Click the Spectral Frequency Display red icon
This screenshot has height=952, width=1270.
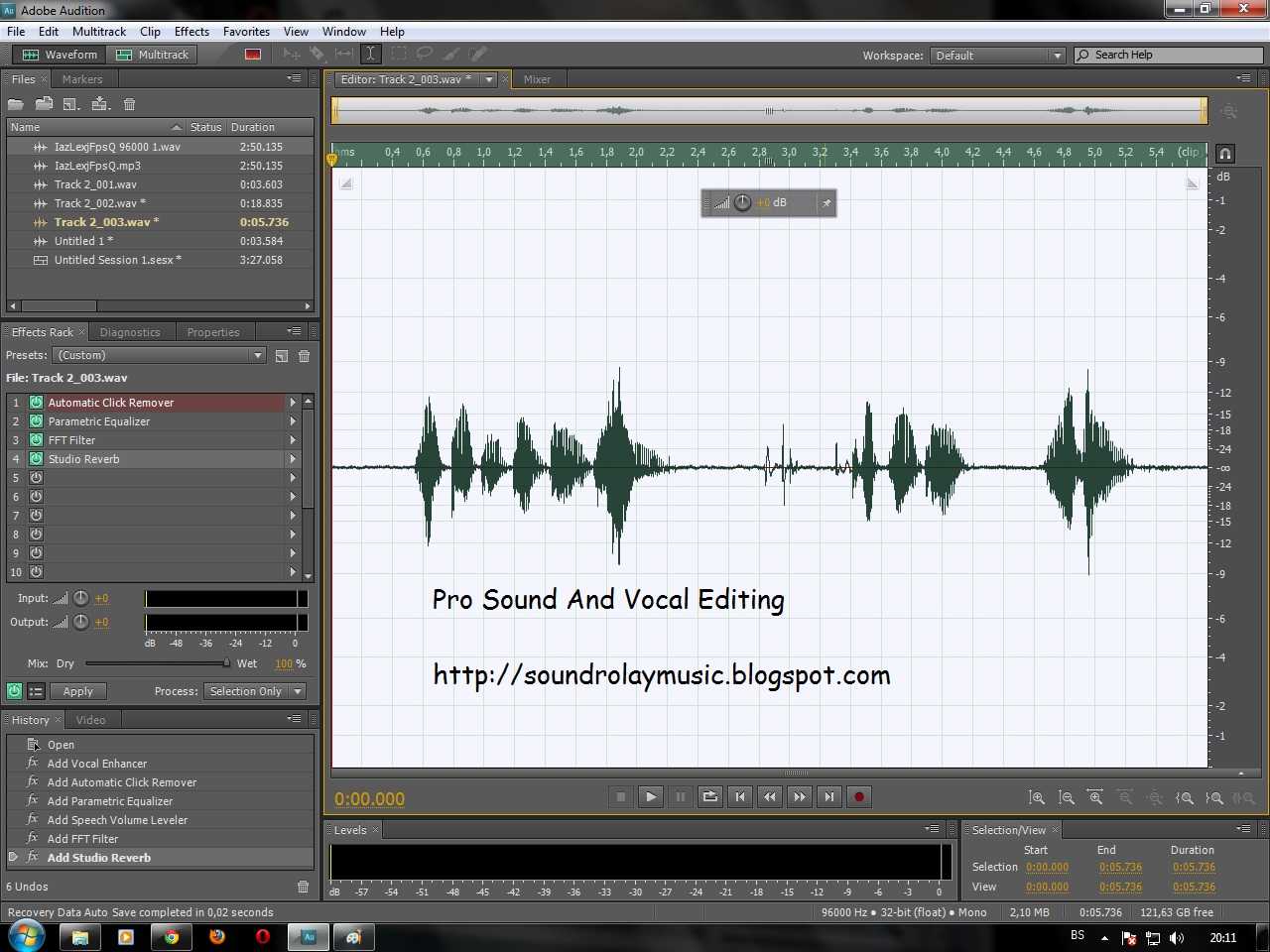[253, 55]
